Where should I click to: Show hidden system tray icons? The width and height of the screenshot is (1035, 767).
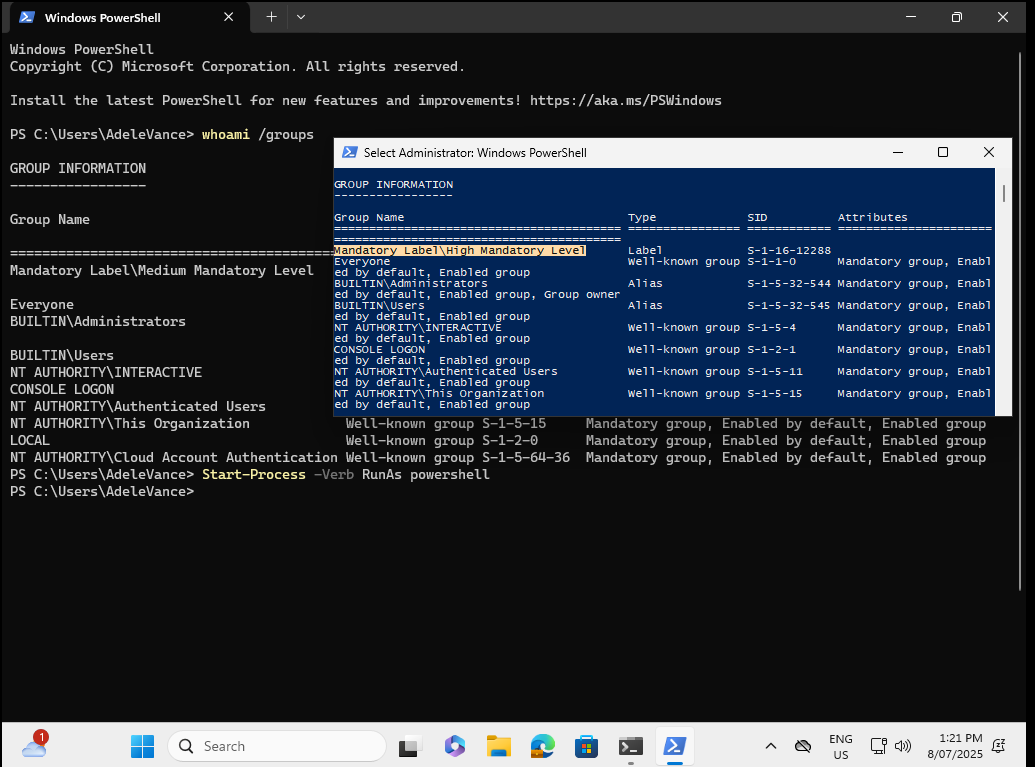coord(770,746)
